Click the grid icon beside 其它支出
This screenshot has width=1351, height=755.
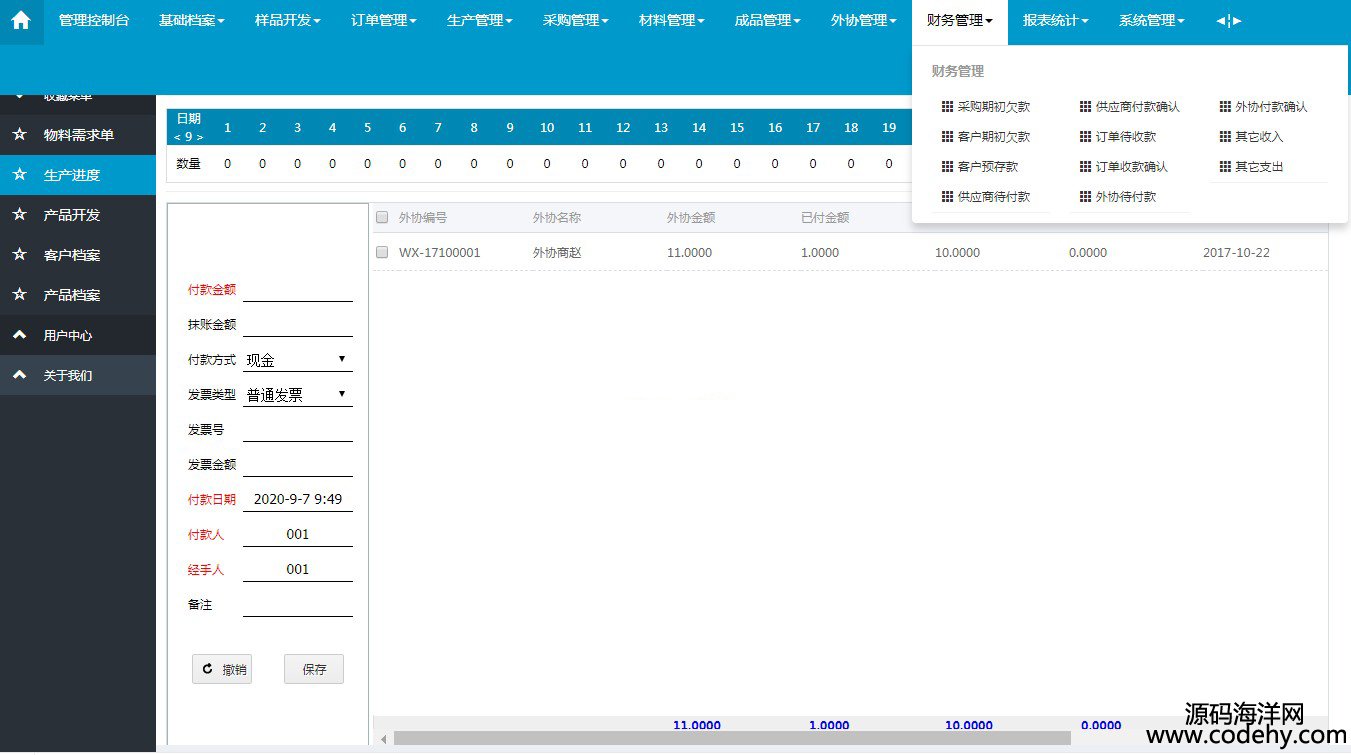[x=1225, y=167]
